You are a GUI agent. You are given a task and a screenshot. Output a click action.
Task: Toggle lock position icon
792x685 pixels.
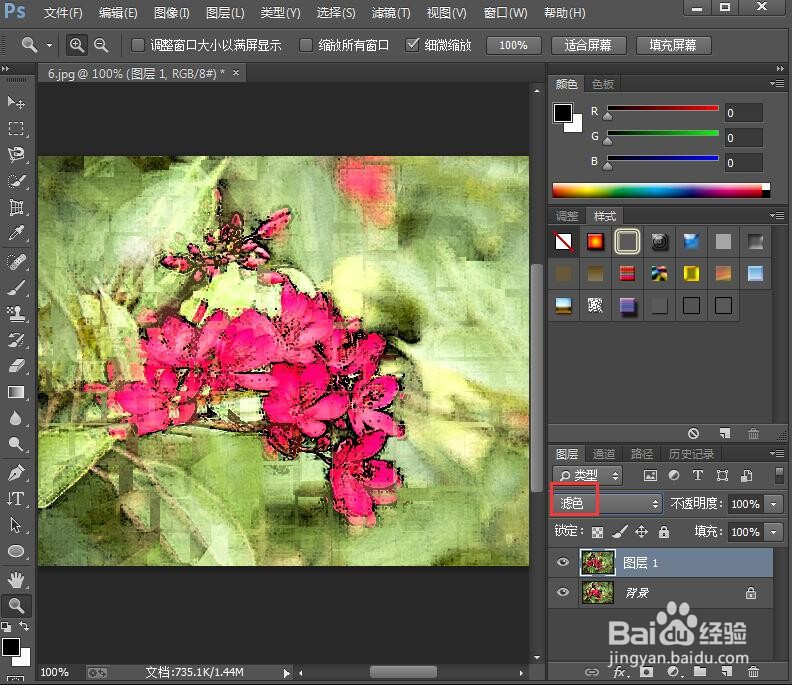point(641,532)
